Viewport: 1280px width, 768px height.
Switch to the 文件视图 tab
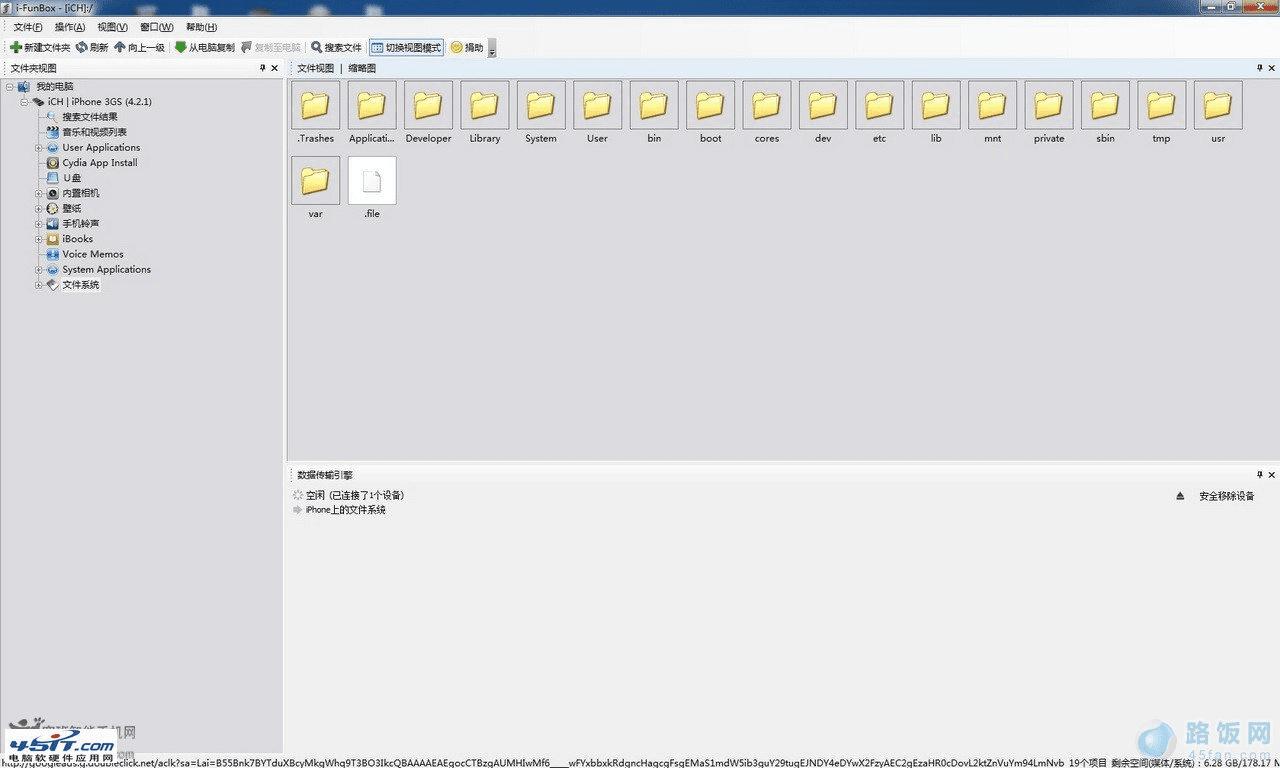pyautogui.click(x=316, y=68)
